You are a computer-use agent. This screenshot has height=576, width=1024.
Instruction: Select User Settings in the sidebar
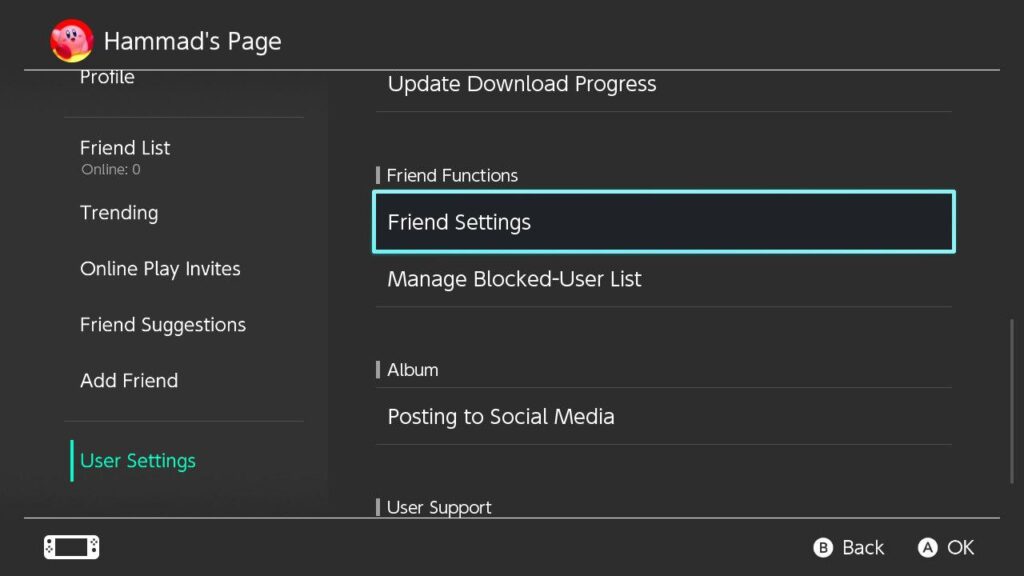coord(137,461)
